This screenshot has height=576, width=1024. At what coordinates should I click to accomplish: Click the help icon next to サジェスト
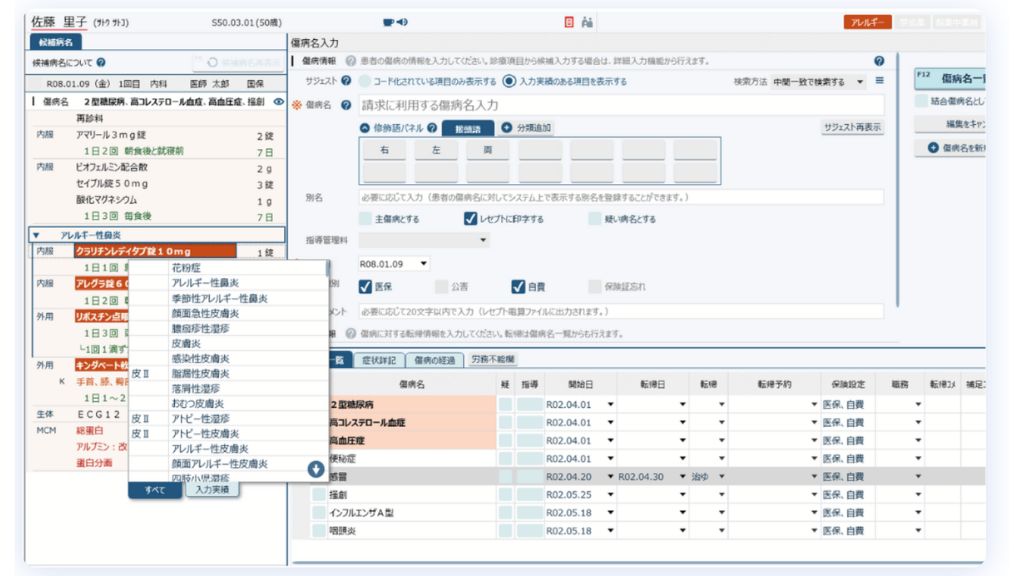(x=345, y=80)
